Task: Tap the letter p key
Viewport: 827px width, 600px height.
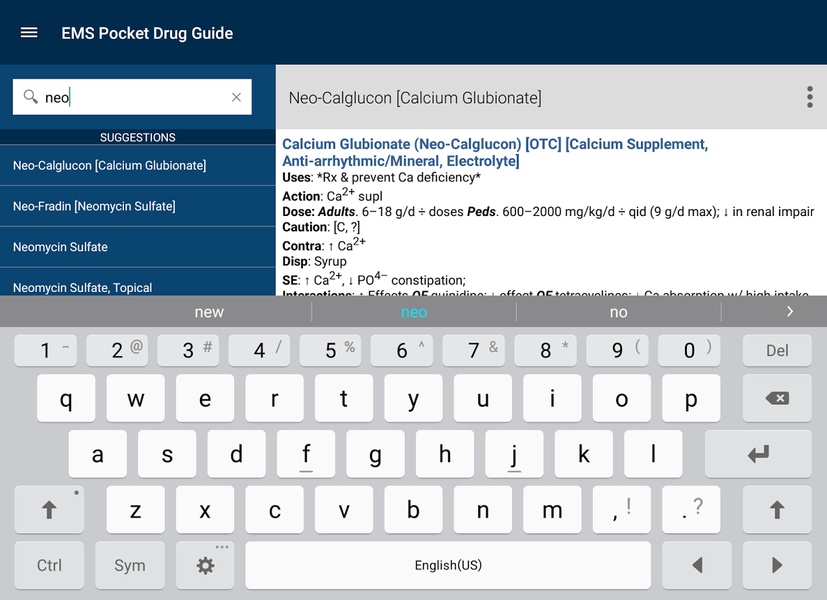Action: [x=691, y=398]
